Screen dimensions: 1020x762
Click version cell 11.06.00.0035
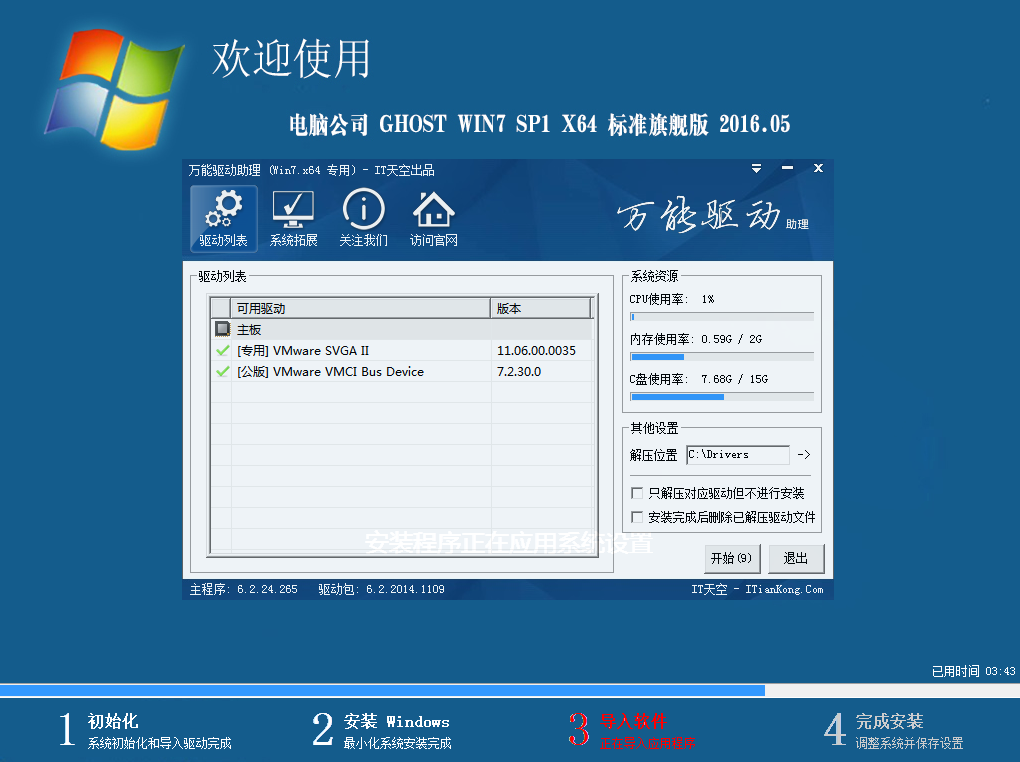click(536, 351)
